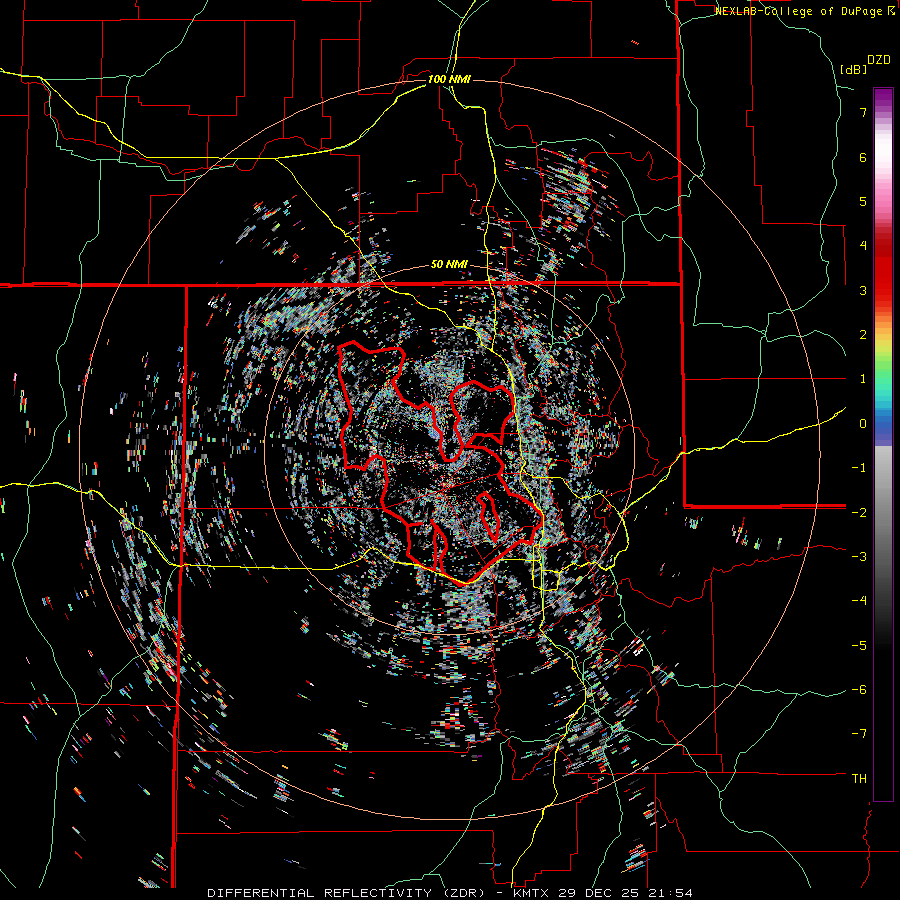Click the ZDR color scale bar
Screen dimensions: 900x900
(x=883, y=444)
